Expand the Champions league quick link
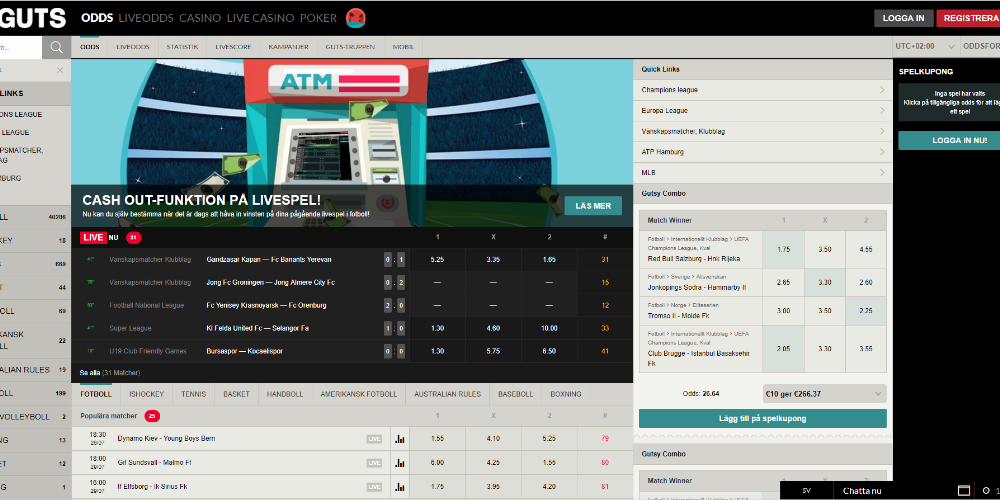 point(763,90)
